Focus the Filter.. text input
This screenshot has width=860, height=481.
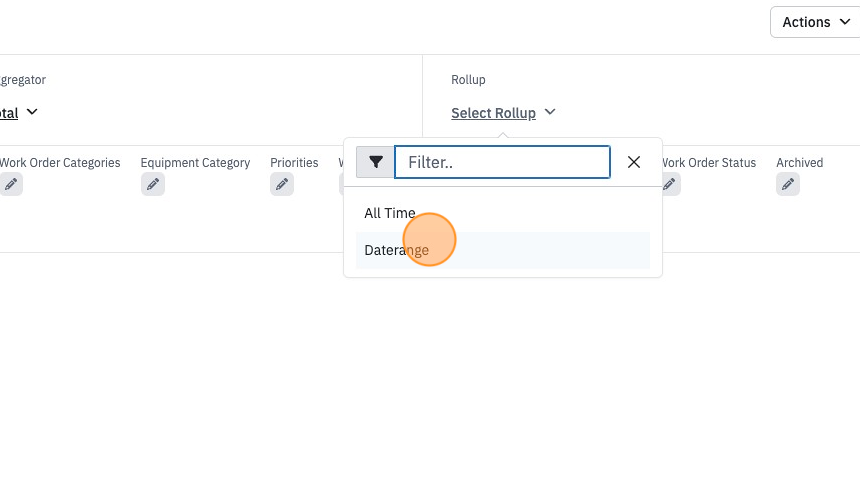click(x=502, y=162)
